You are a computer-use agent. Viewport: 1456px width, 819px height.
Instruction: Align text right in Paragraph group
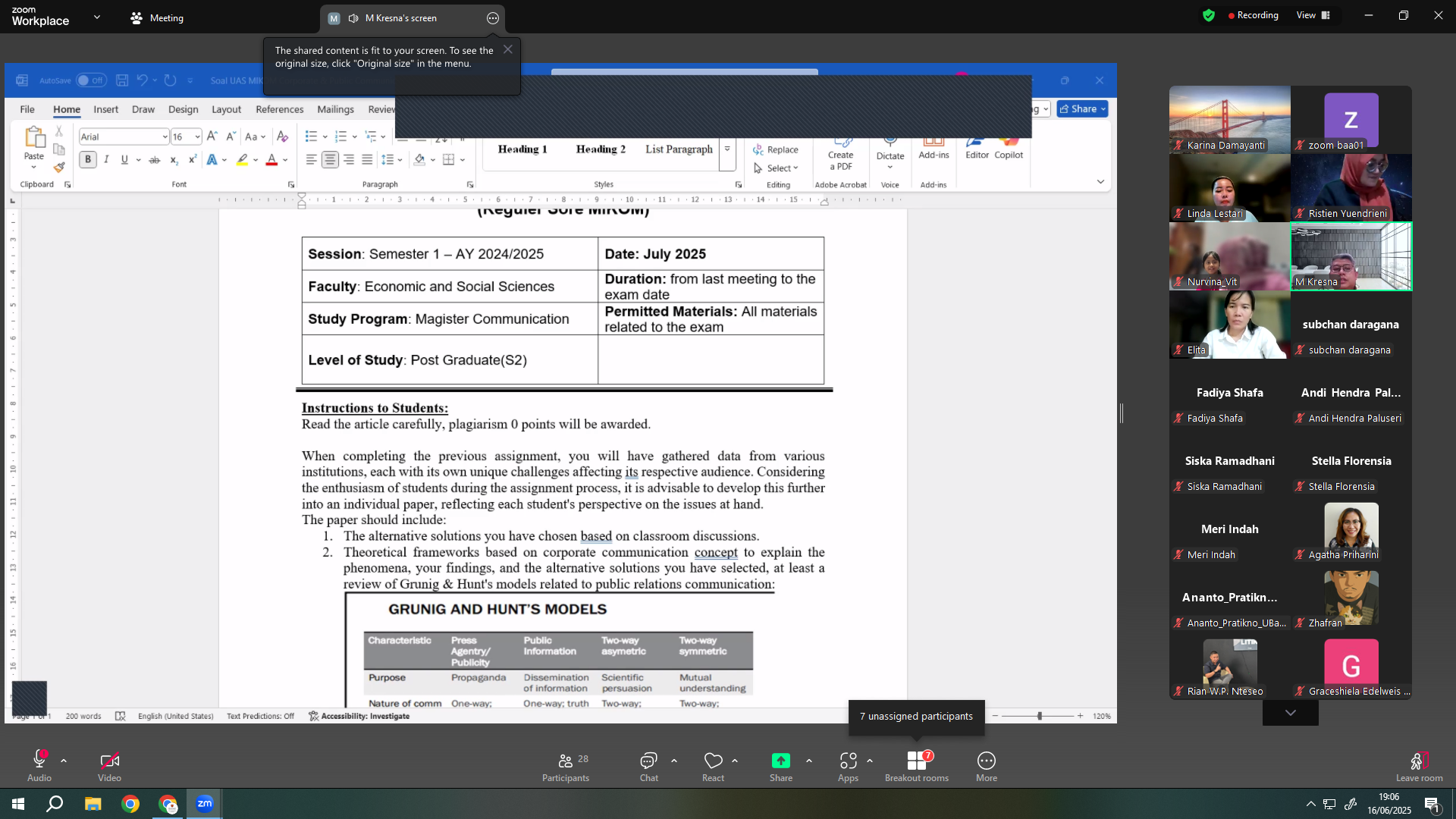349,160
